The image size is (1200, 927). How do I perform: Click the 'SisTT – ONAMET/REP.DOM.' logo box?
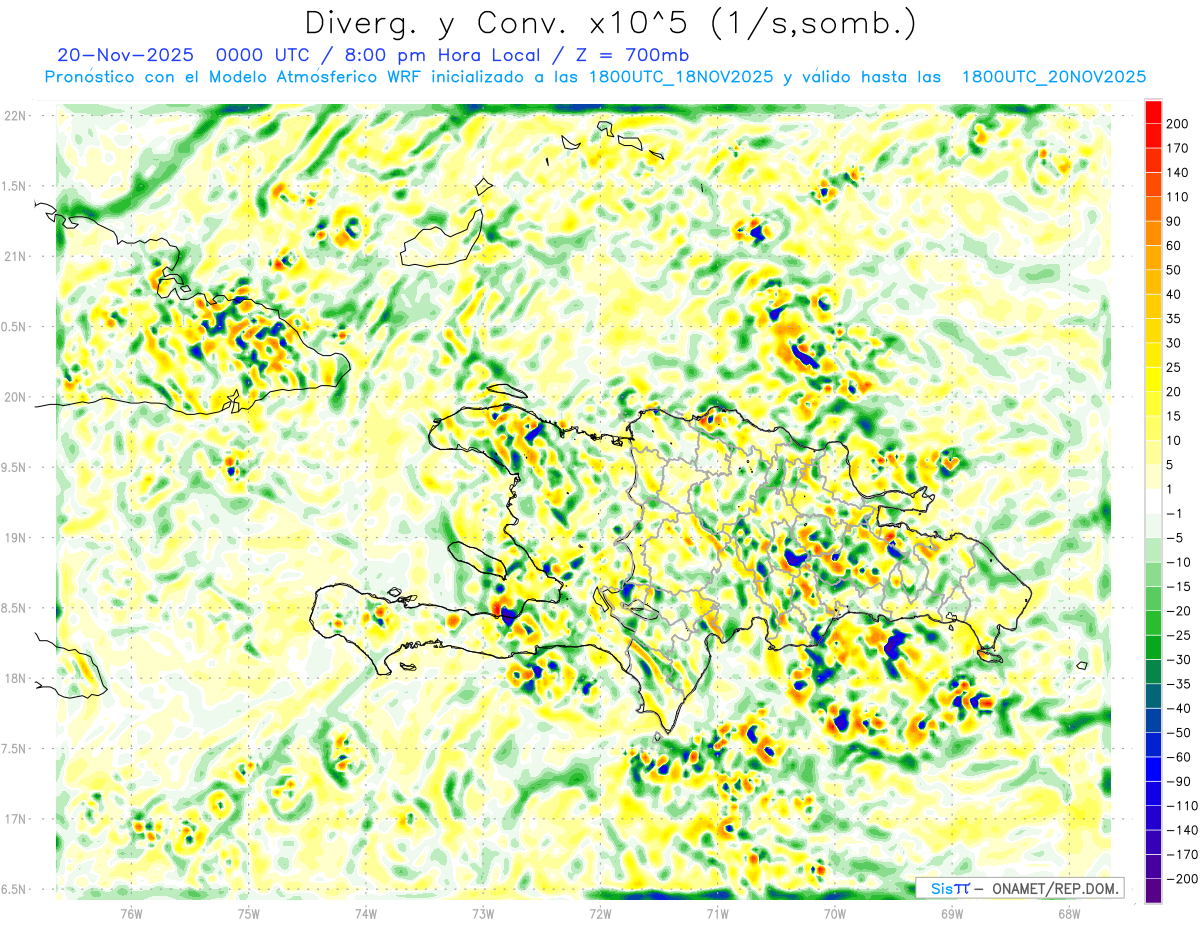1019,888
